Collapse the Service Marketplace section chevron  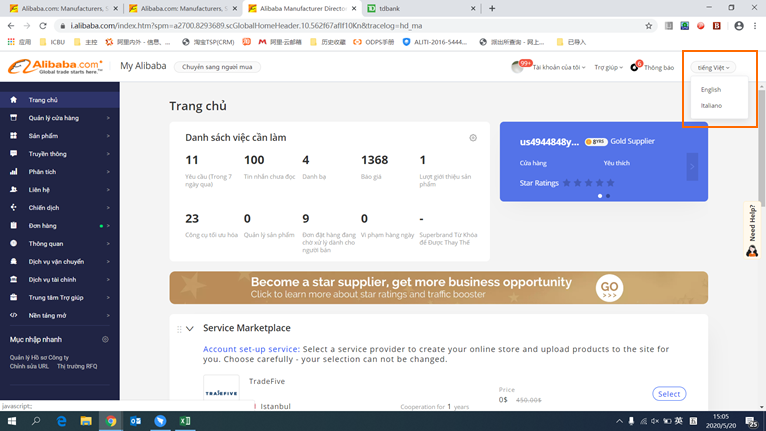tap(190, 328)
